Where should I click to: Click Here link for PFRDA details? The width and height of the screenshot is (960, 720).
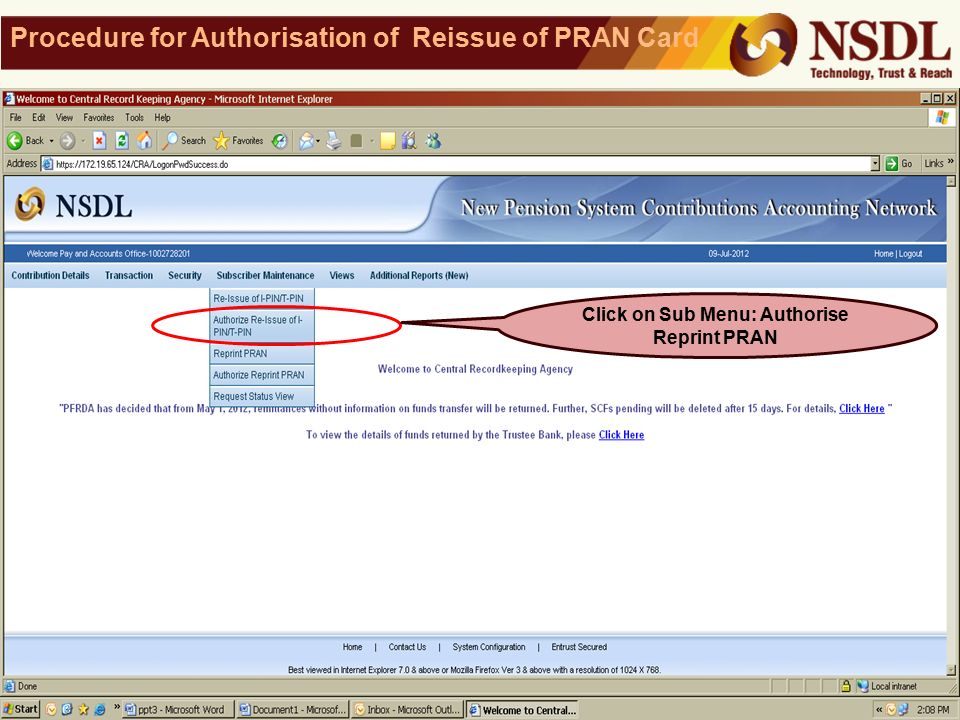[861, 408]
